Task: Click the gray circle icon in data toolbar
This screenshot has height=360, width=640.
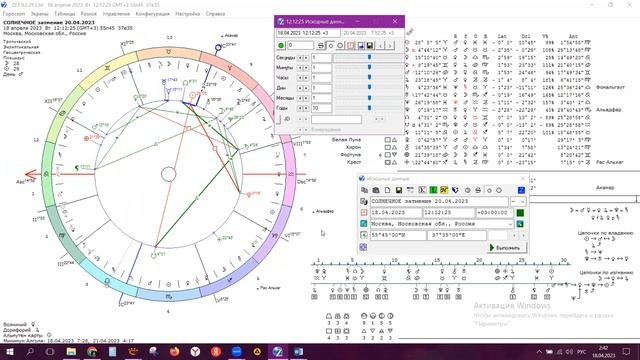Action: point(467,190)
